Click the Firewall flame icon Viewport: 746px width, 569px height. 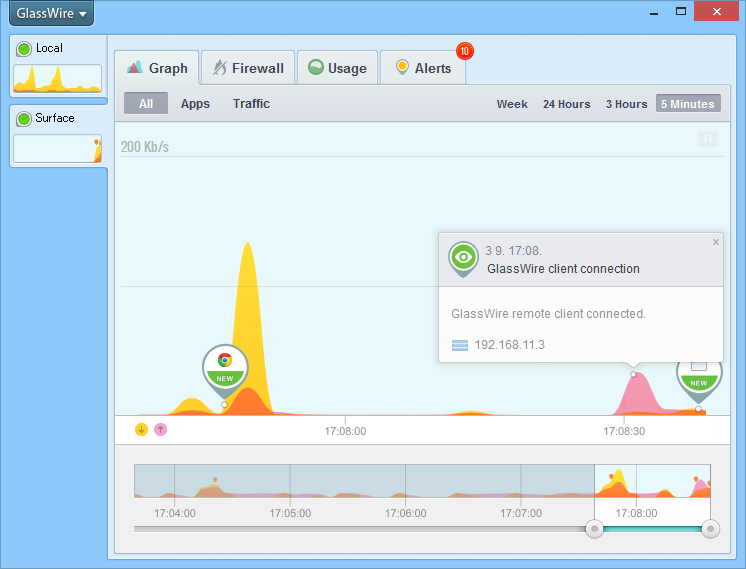[219, 67]
